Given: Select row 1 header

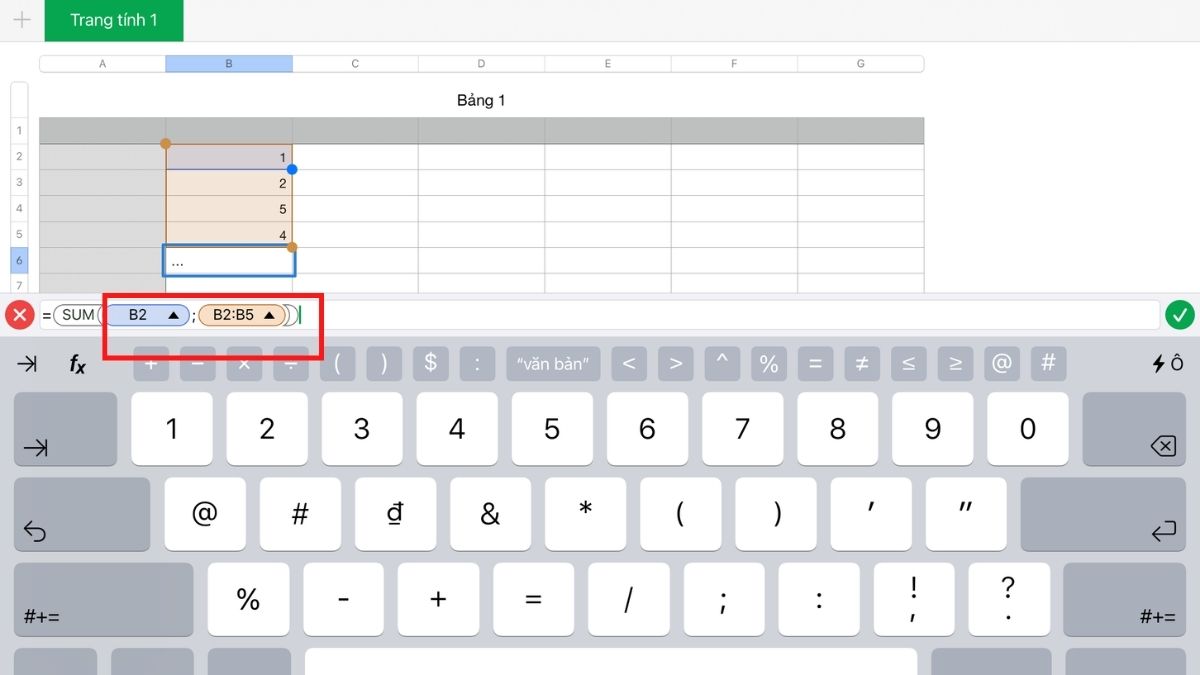Looking at the screenshot, I should pyautogui.click(x=19, y=131).
